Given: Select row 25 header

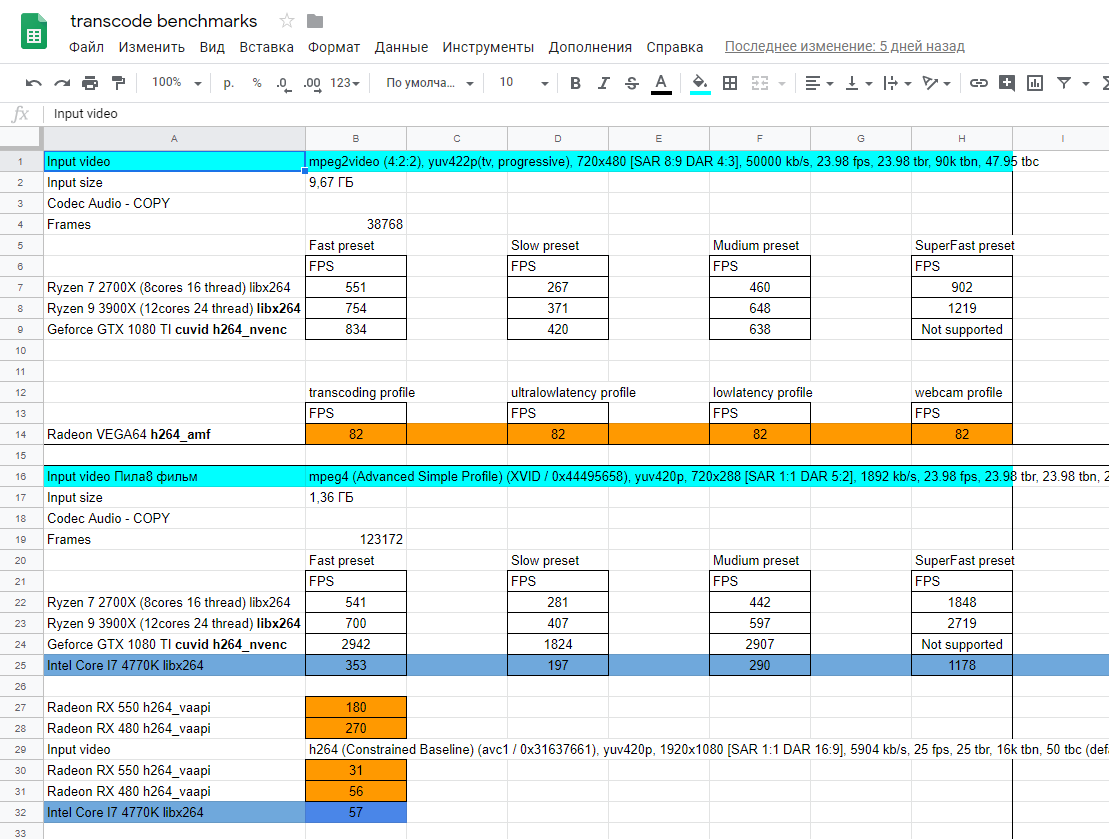Looking at the screenshot, I should click(x=21, y=666).
